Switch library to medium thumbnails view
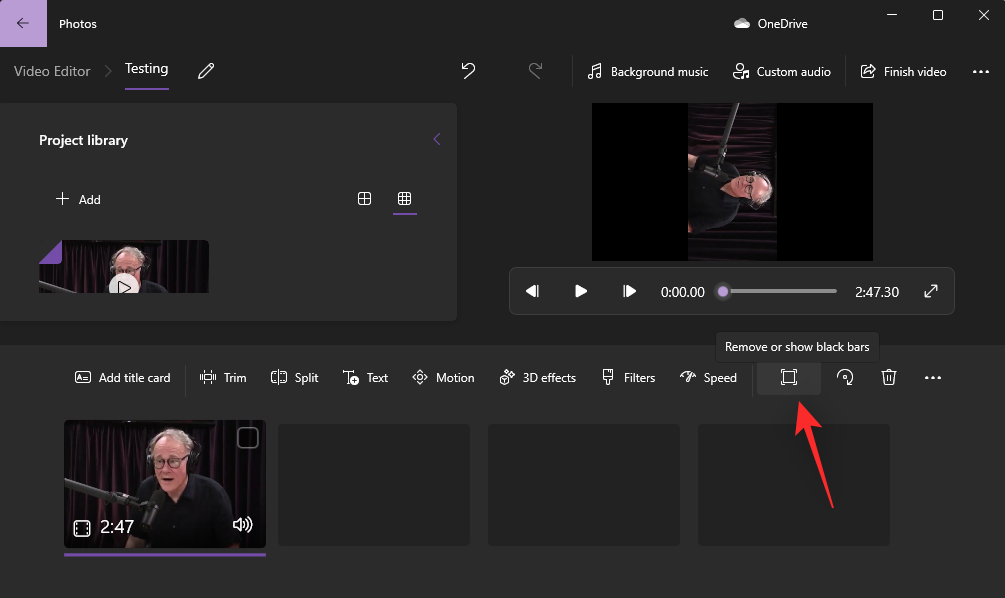The height and width of the screenshot is (598, 1005). pyautogui.click(x=364, y=199)
